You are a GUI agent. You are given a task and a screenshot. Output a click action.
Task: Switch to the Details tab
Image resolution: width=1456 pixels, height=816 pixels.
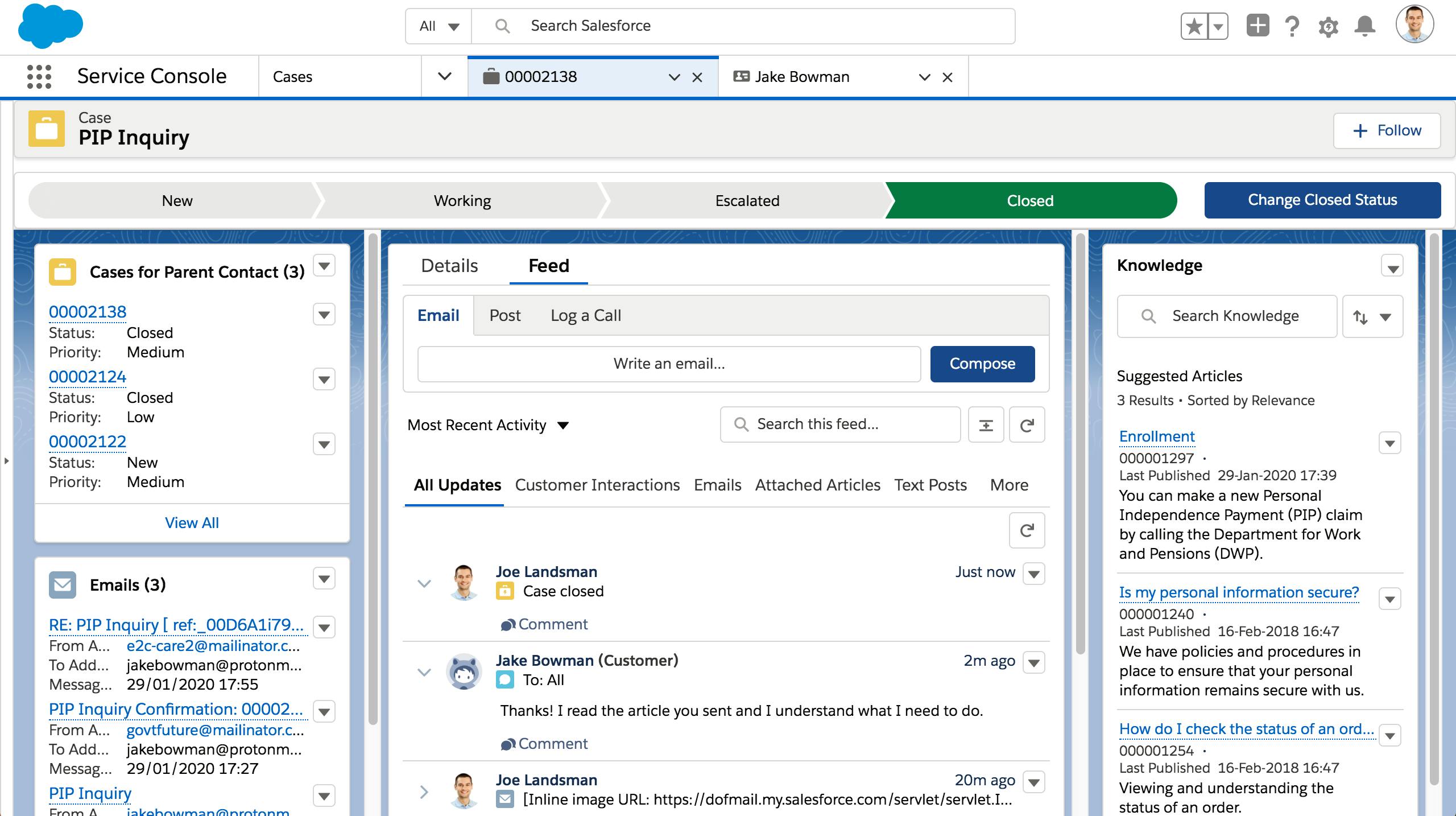449,266
